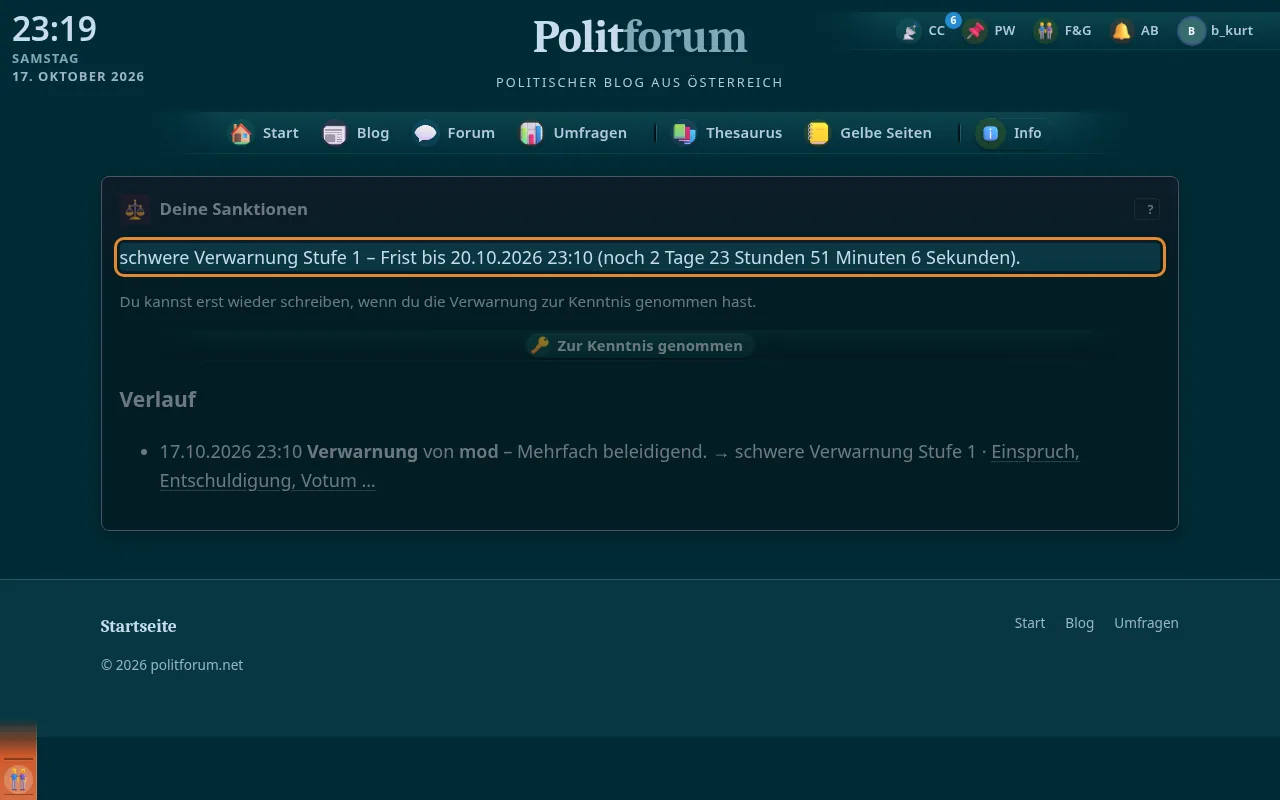The width and height of the screenshot is (1280, 800).
Task: Open the Blog newspaper icon in navigation
Action: click(335, 133)
